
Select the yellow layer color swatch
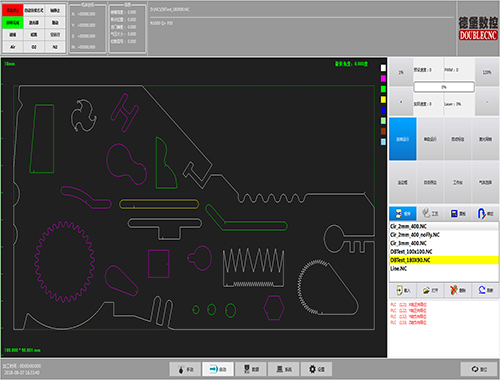coord(383,100)
